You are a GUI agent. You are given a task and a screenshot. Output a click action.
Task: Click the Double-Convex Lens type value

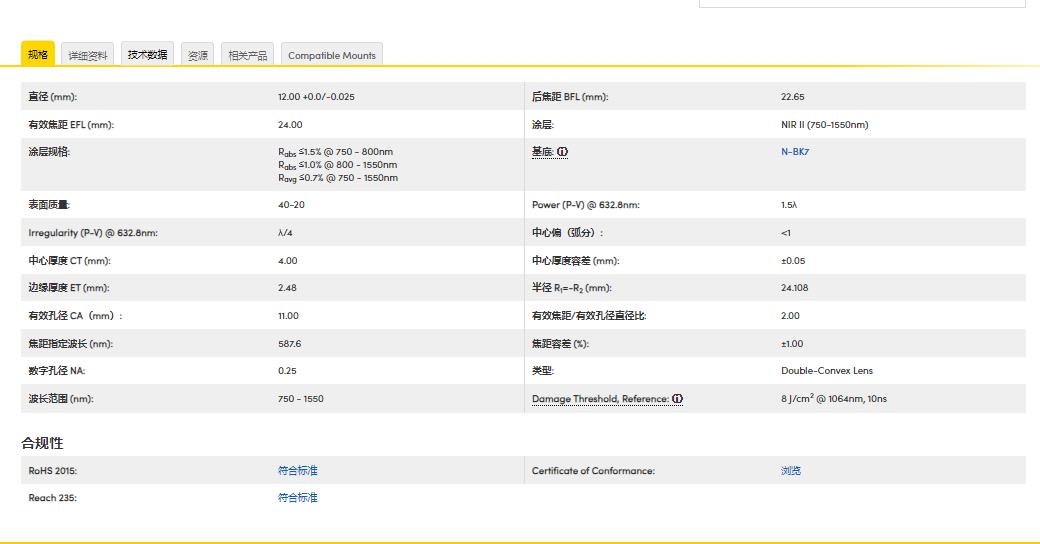pos(826,371)
